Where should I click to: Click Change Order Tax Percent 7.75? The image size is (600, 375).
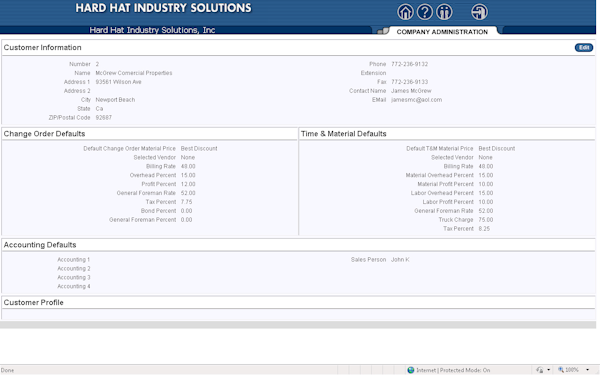click(186, 202)
